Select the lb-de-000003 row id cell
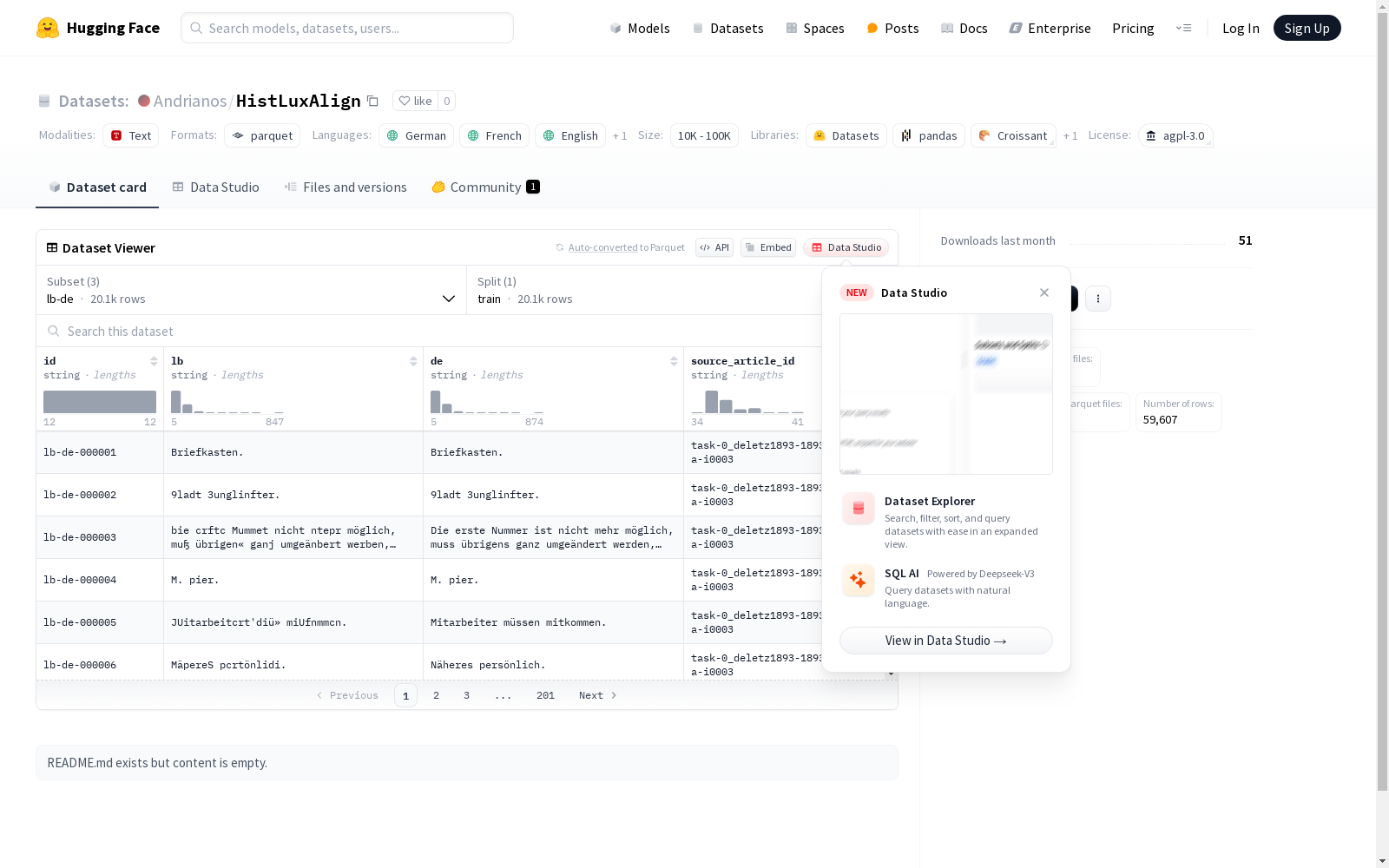Screen dimensions: 1389x868 [100, 537]
